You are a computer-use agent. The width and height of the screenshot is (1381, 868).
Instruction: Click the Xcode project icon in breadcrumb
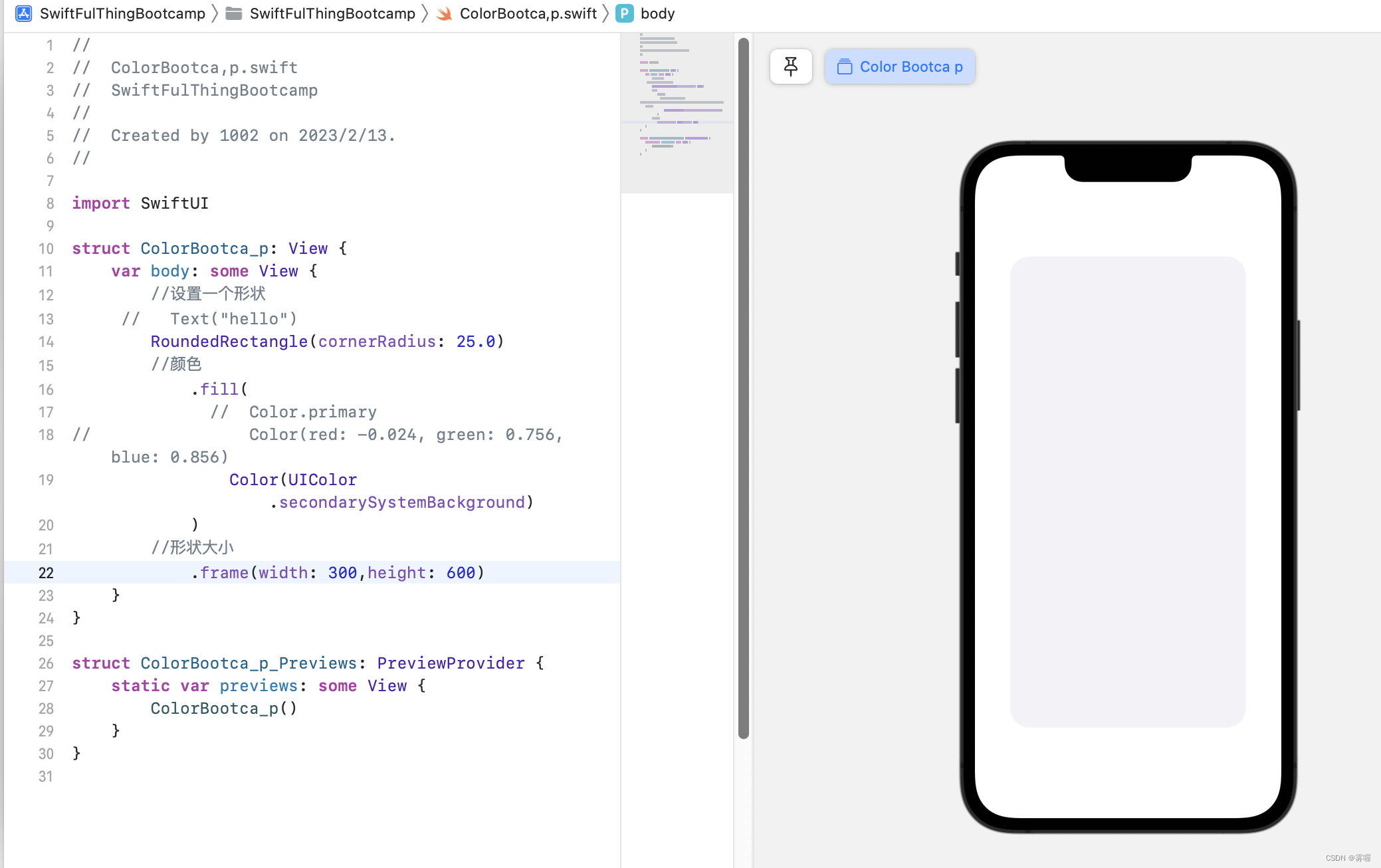pos(23,13)
